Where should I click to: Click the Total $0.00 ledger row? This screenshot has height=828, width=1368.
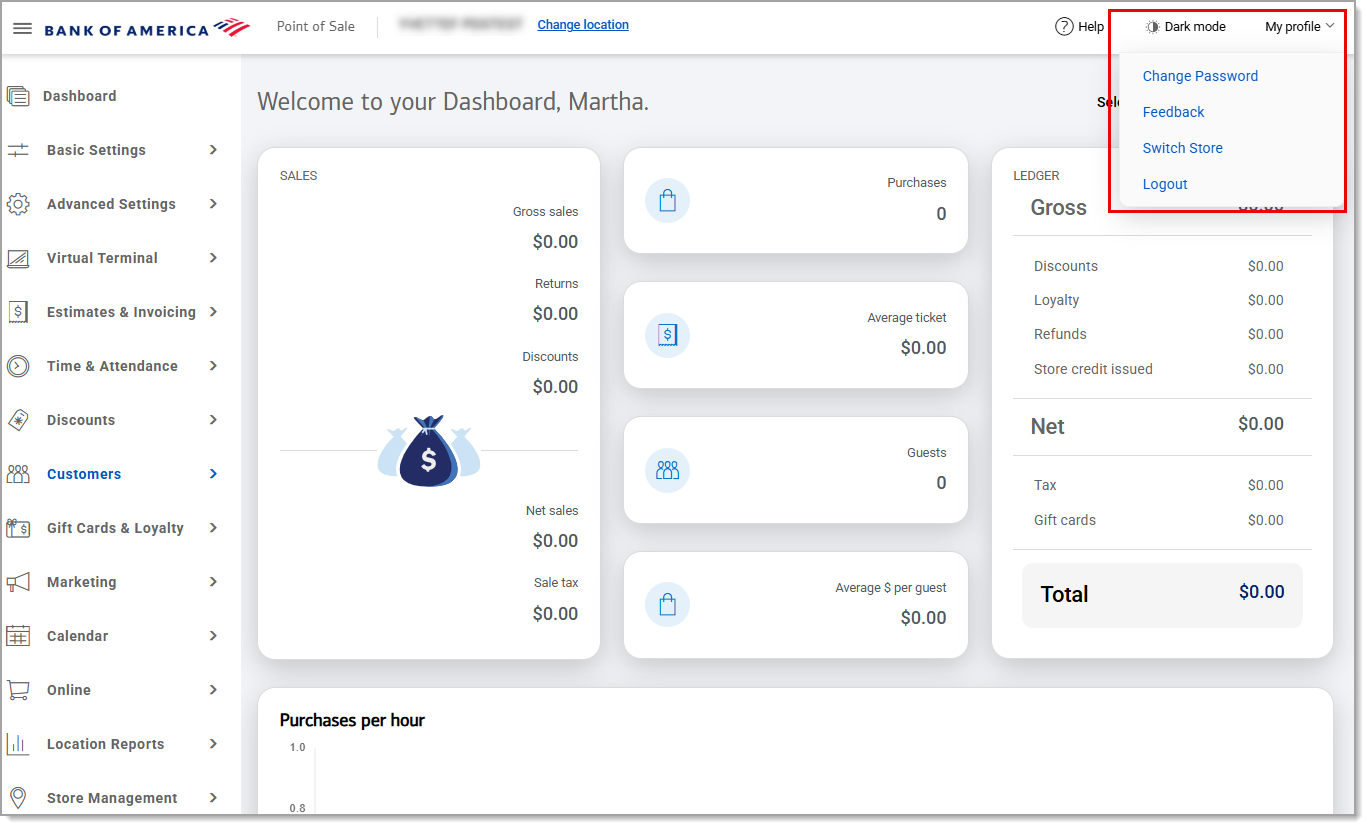1162,595
